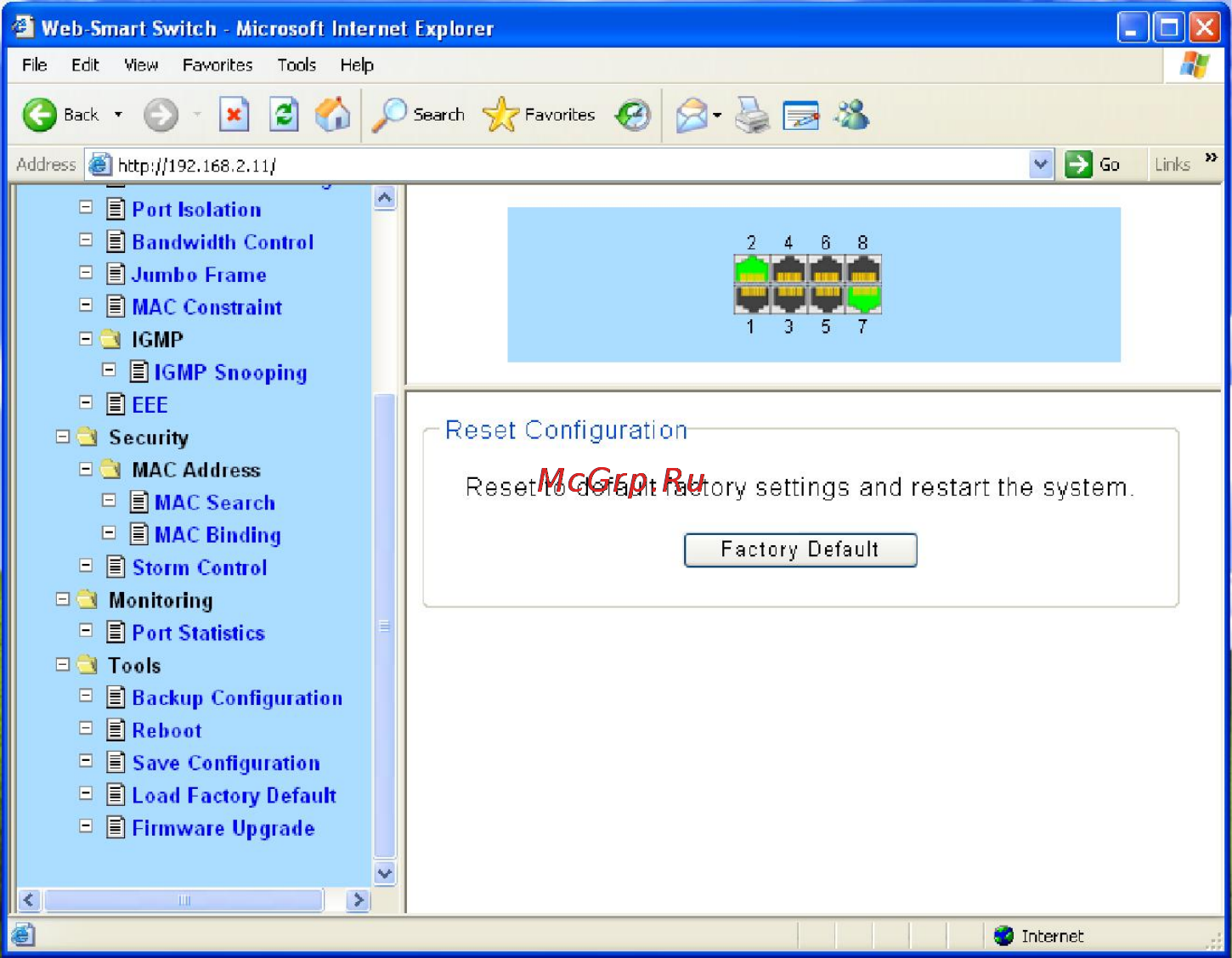Click port 5 jack on switch image
Image resolution: width=1232 pixels, height=958 pixels.
pos(826,299)
